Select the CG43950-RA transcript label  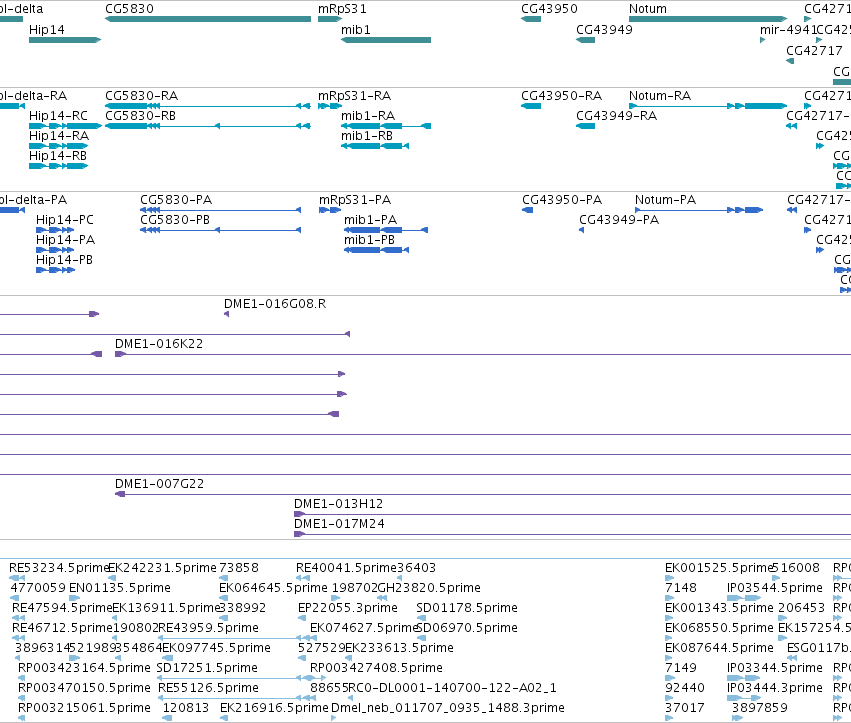point(562,96)
